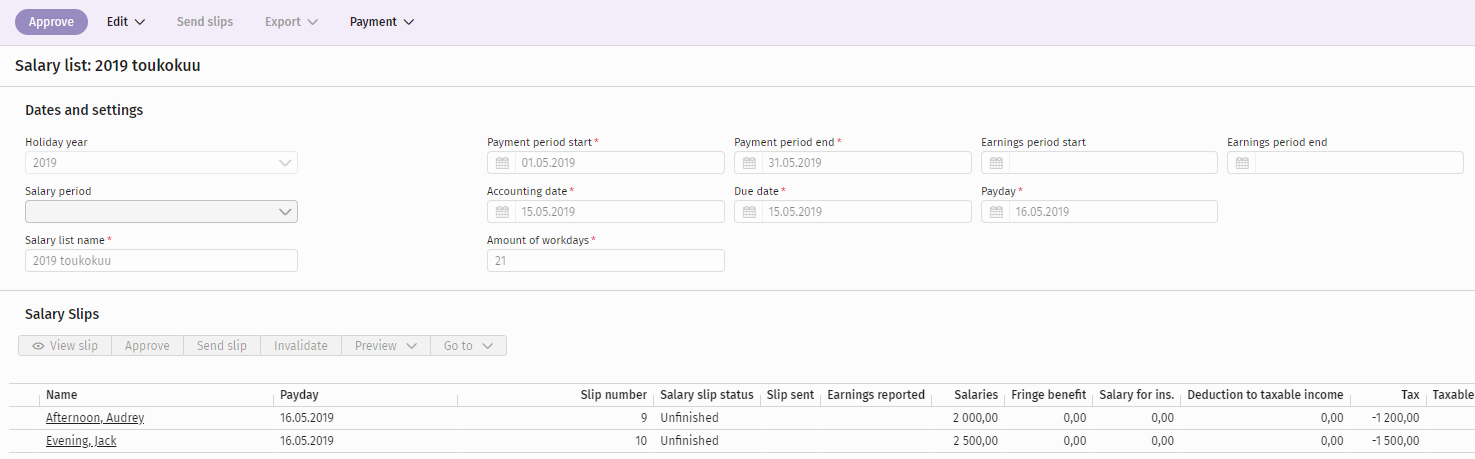This screenshot has height=459, width=1475.
Task: Click the Send slip button
Action: (x=222, y=346)
